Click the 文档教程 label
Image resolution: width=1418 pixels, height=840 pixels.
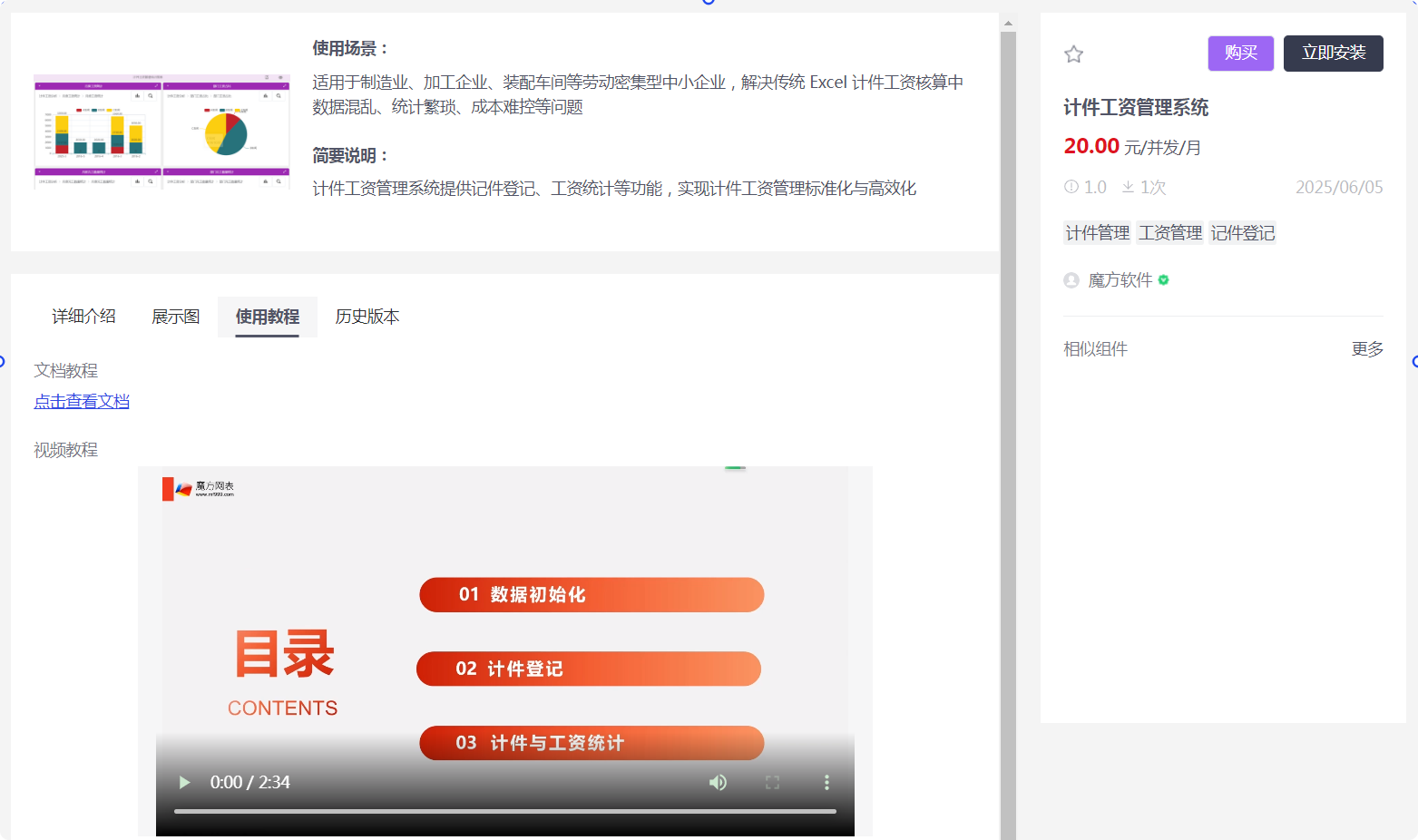click(65, 370)
